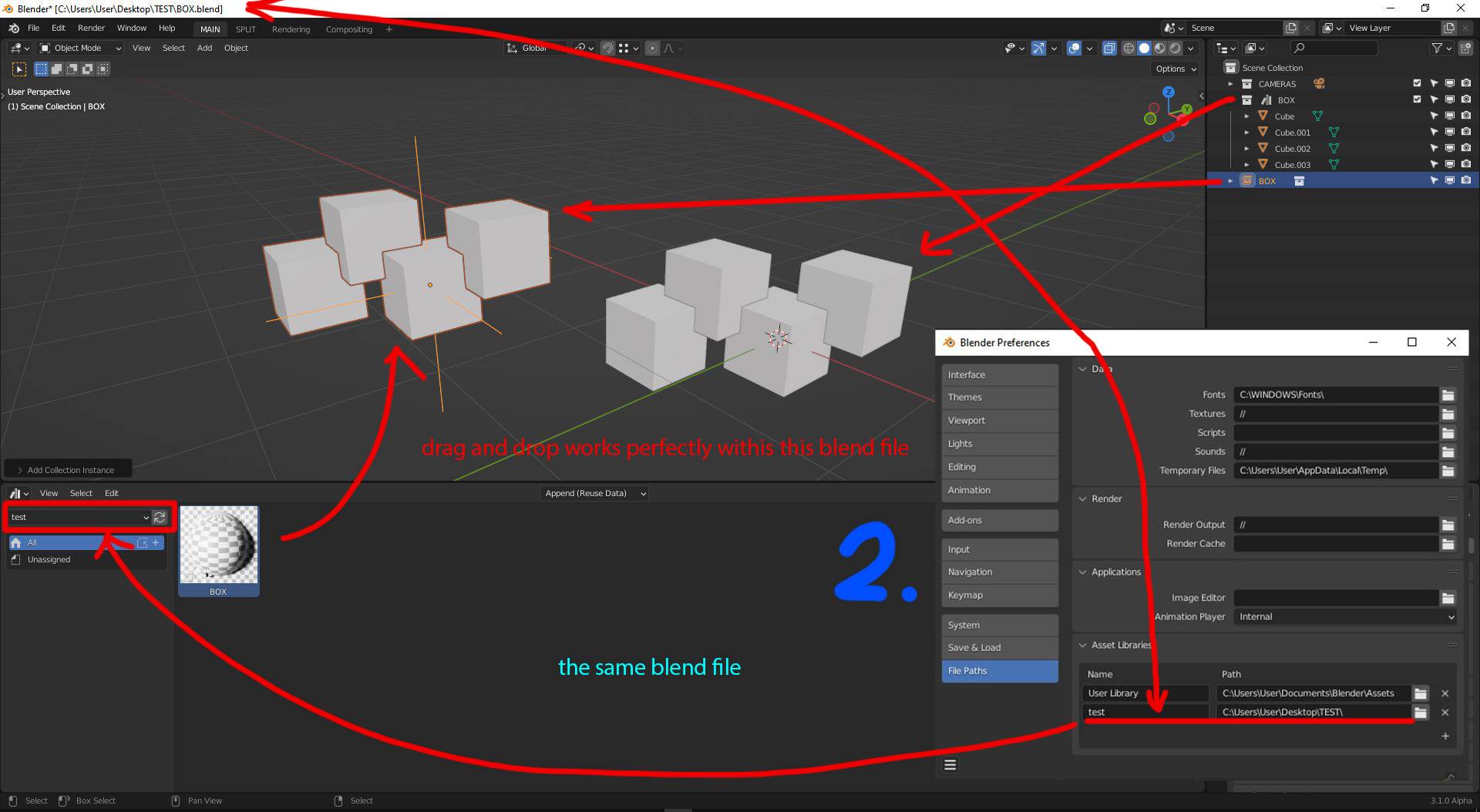This screenshot has height=812, width=1480.
Task: Toggle snapping magnet icon
Action: pyautogui.click(x=607, y=49)
